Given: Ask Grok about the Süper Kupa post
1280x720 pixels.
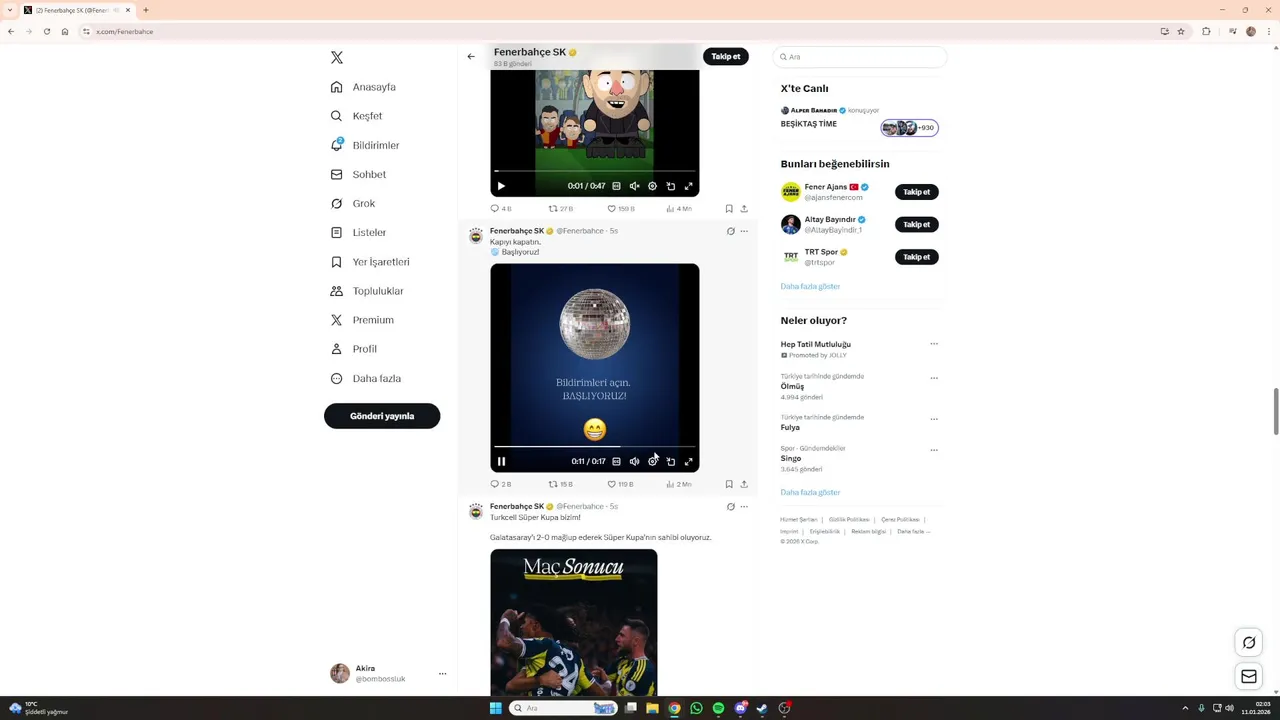Looking at the screenshot, I should pos(731,507).
